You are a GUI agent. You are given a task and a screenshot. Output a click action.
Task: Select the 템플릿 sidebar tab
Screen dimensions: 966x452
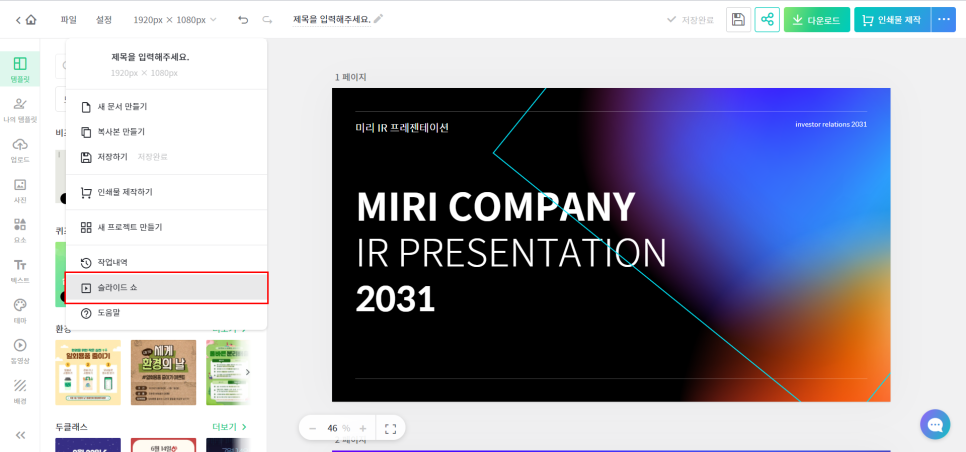coord(20,70)
